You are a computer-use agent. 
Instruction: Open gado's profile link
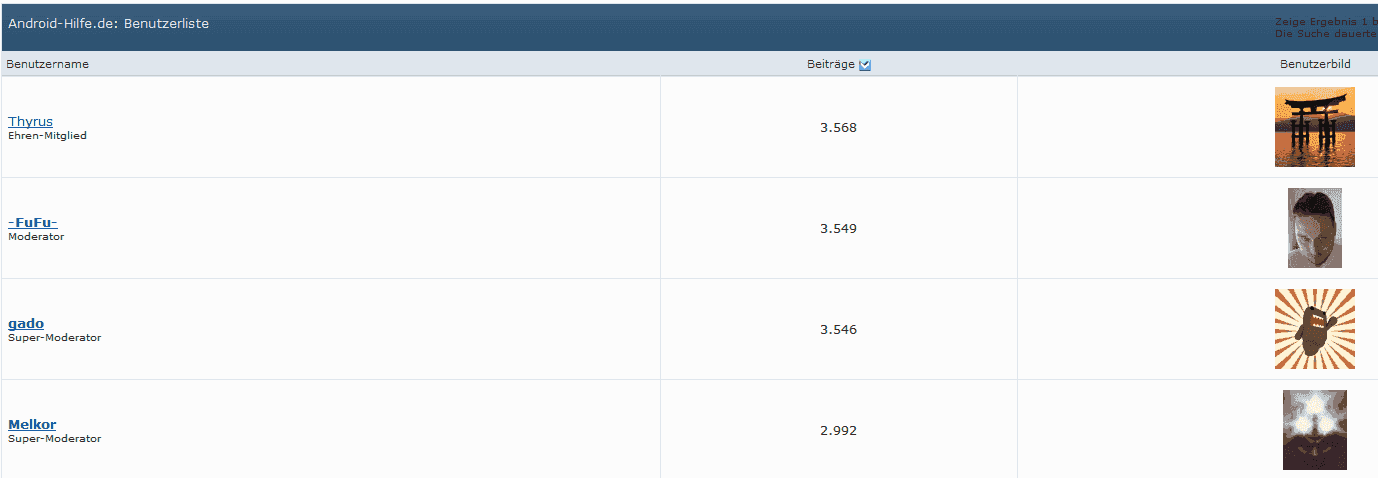click(x=26, y=324)
